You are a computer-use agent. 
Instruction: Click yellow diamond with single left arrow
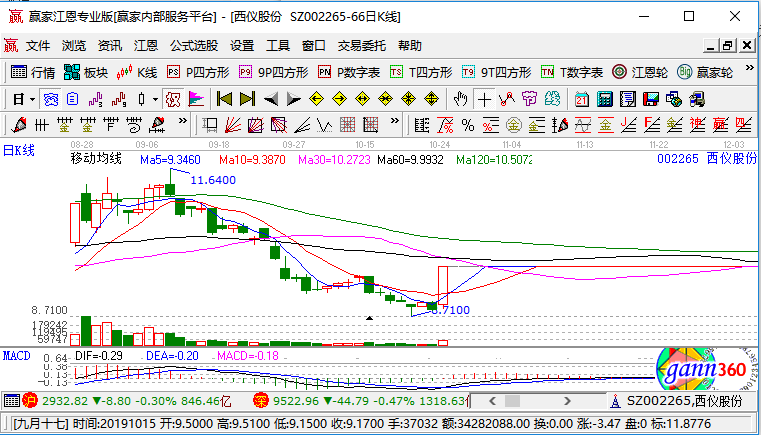click(316, 100)
